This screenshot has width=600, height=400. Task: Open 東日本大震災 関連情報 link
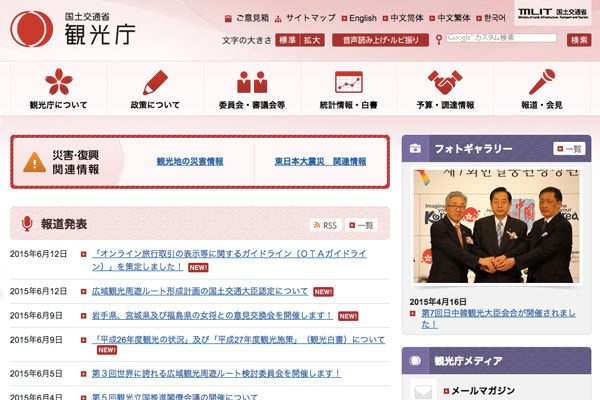click(320, 162)
